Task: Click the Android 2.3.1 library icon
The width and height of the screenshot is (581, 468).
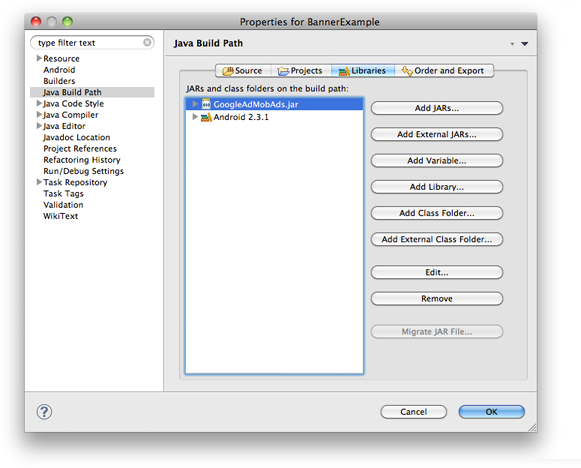Action: tap(206, 117)
